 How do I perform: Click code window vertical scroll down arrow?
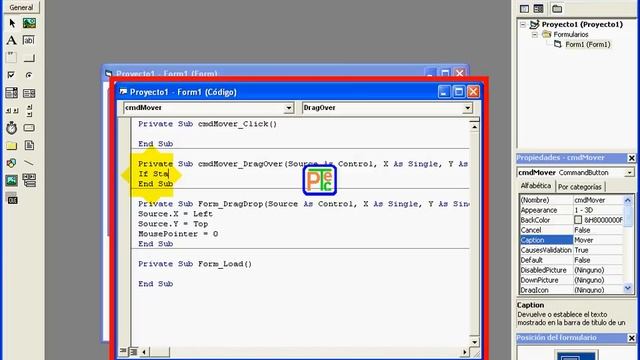474,342
